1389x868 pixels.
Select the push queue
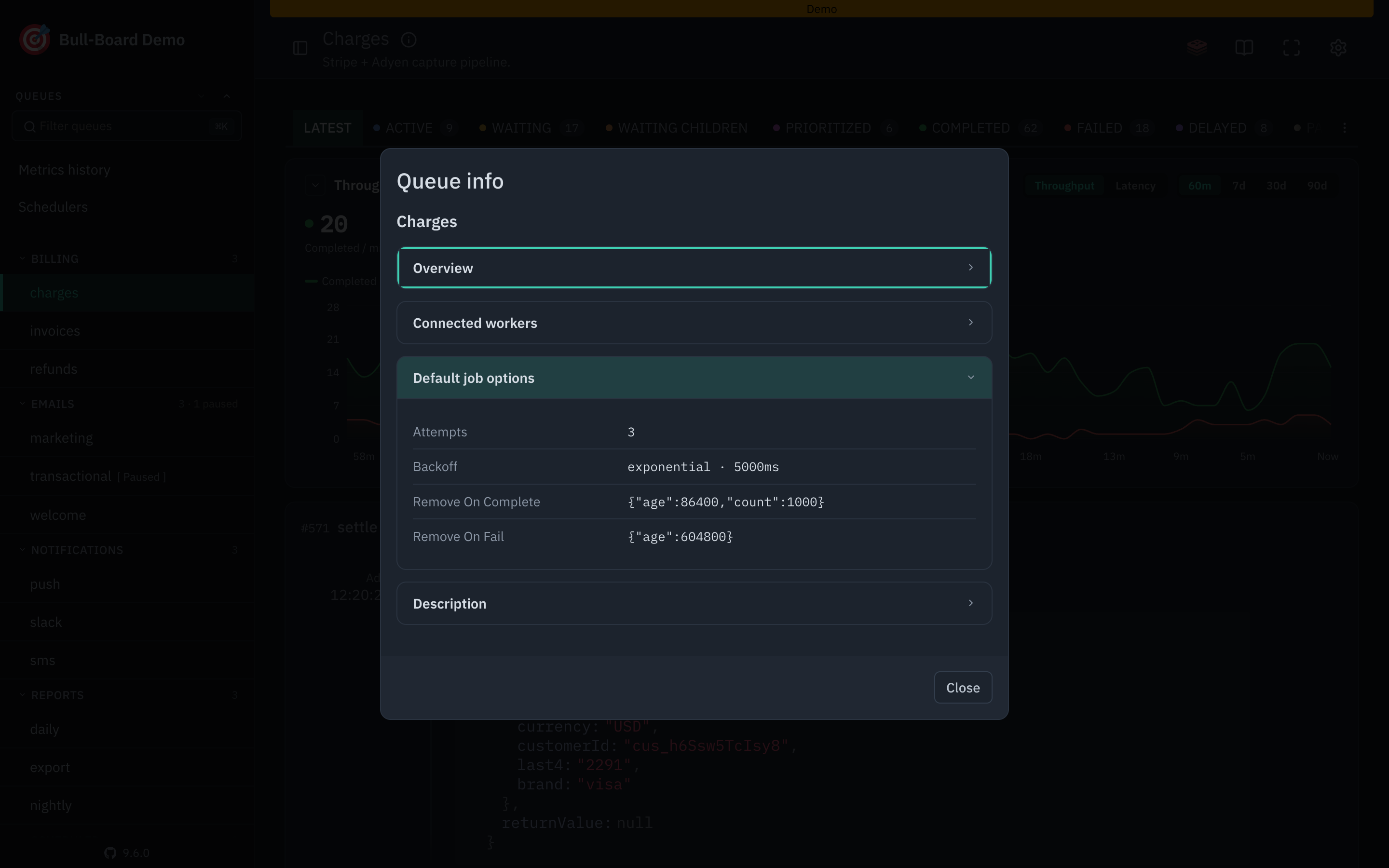pyautogui.click(x=127, y=584)
